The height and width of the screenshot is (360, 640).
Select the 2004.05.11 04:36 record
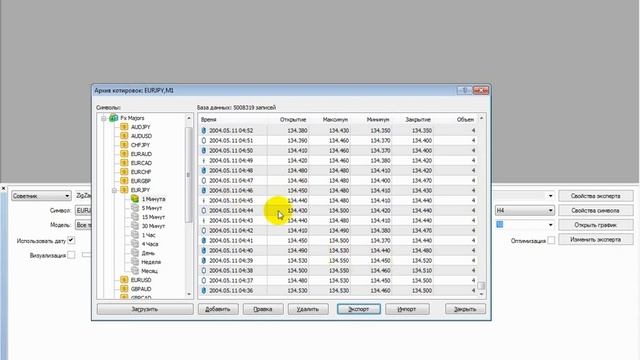[x=338, y=291]
